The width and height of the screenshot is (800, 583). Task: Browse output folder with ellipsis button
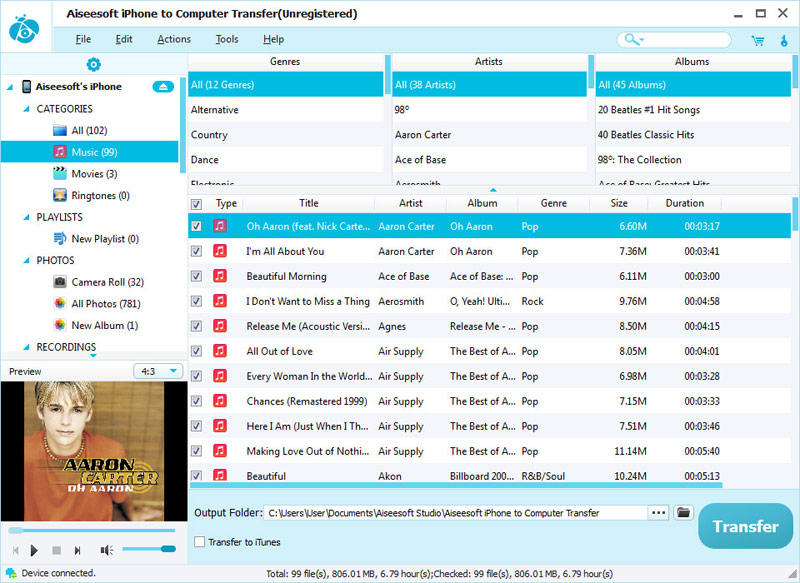point(659,512)
